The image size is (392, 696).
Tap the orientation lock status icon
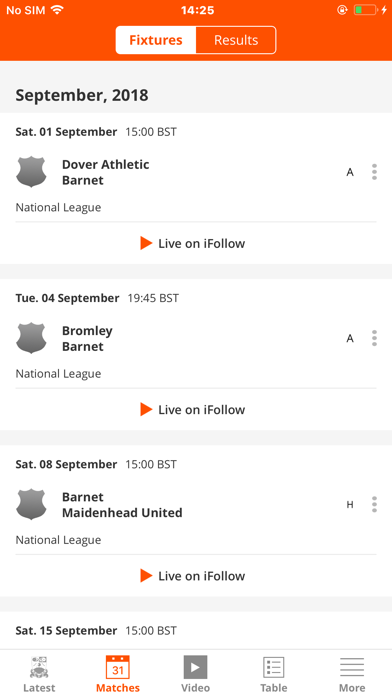(342, 10)
